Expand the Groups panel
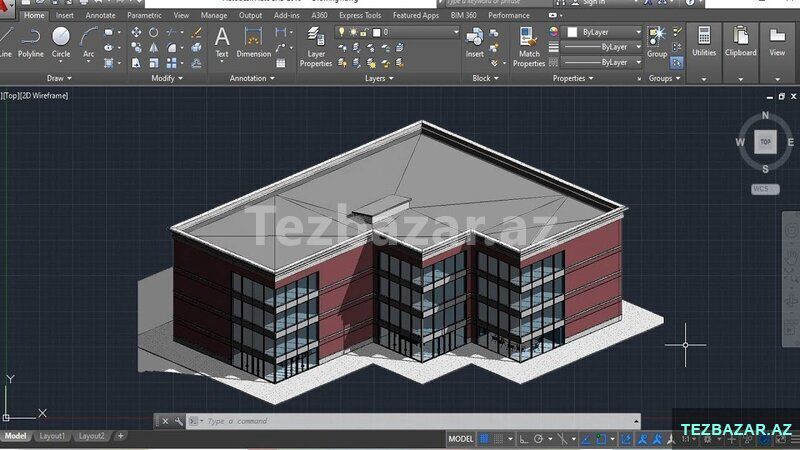 664,79
